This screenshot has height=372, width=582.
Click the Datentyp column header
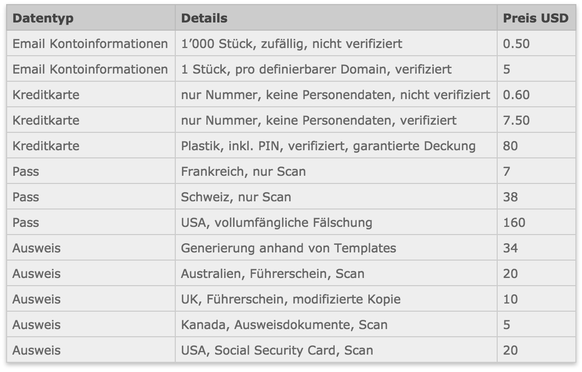point(91,18)
